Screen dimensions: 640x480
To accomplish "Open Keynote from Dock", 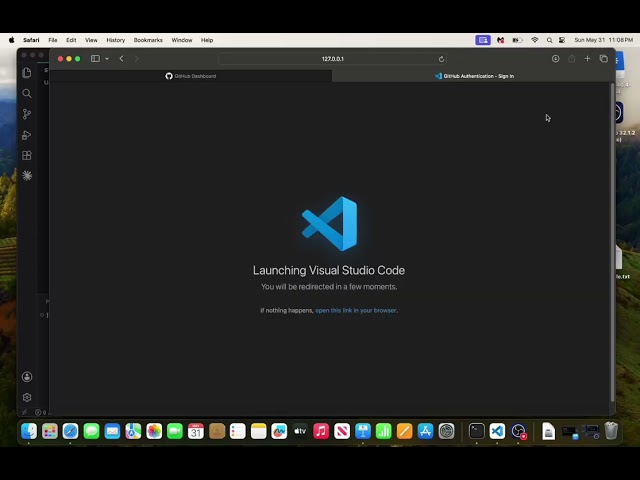I will [x=363, y=431].
